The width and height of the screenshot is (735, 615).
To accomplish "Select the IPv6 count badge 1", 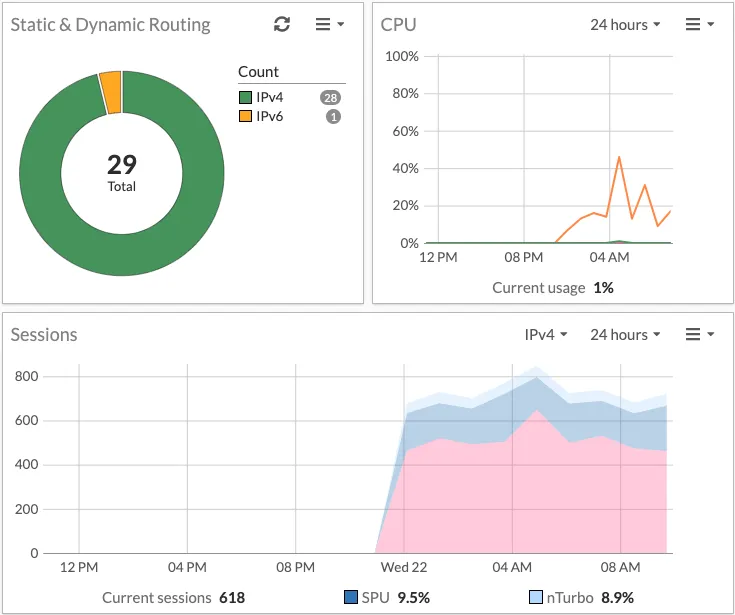I will coord(333,117).
